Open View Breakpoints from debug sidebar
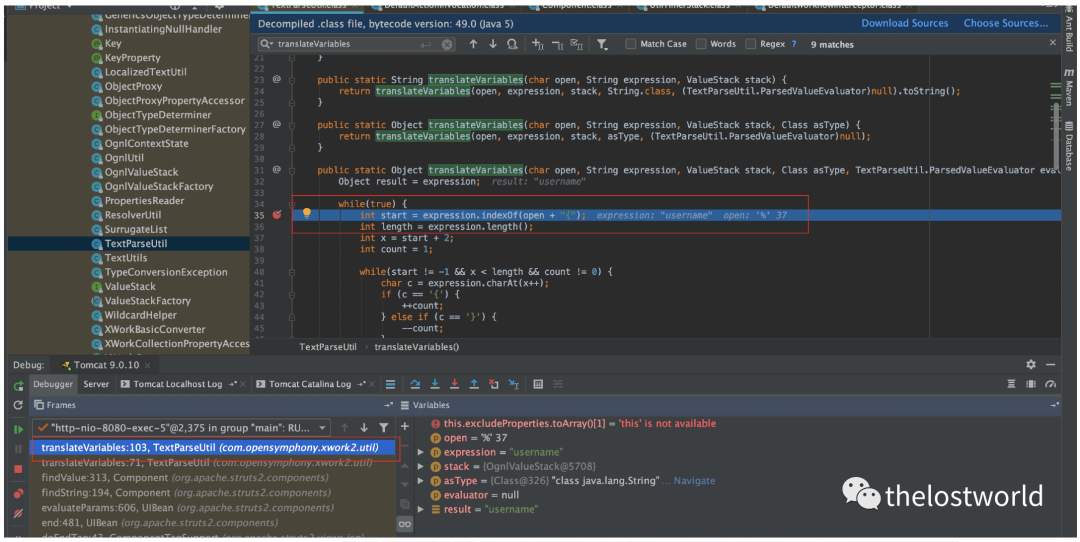Screen dimensions: 1080x542 click(18, 493)
